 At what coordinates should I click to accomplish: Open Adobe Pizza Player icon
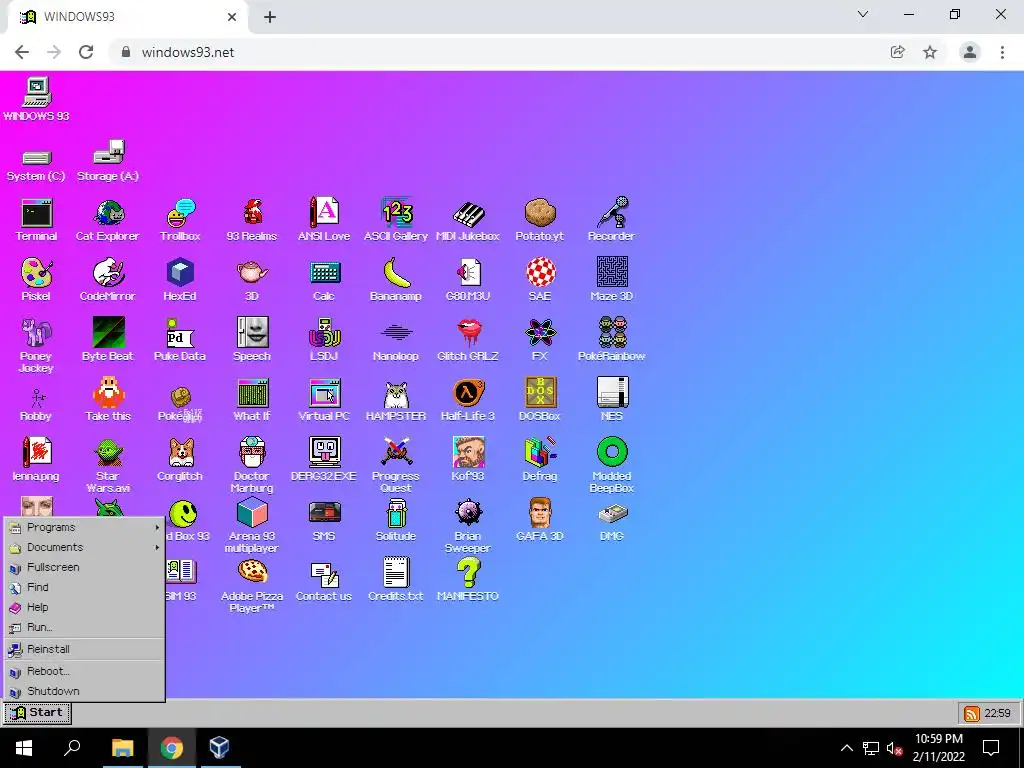pyautogui.click(x=251, y=585)
